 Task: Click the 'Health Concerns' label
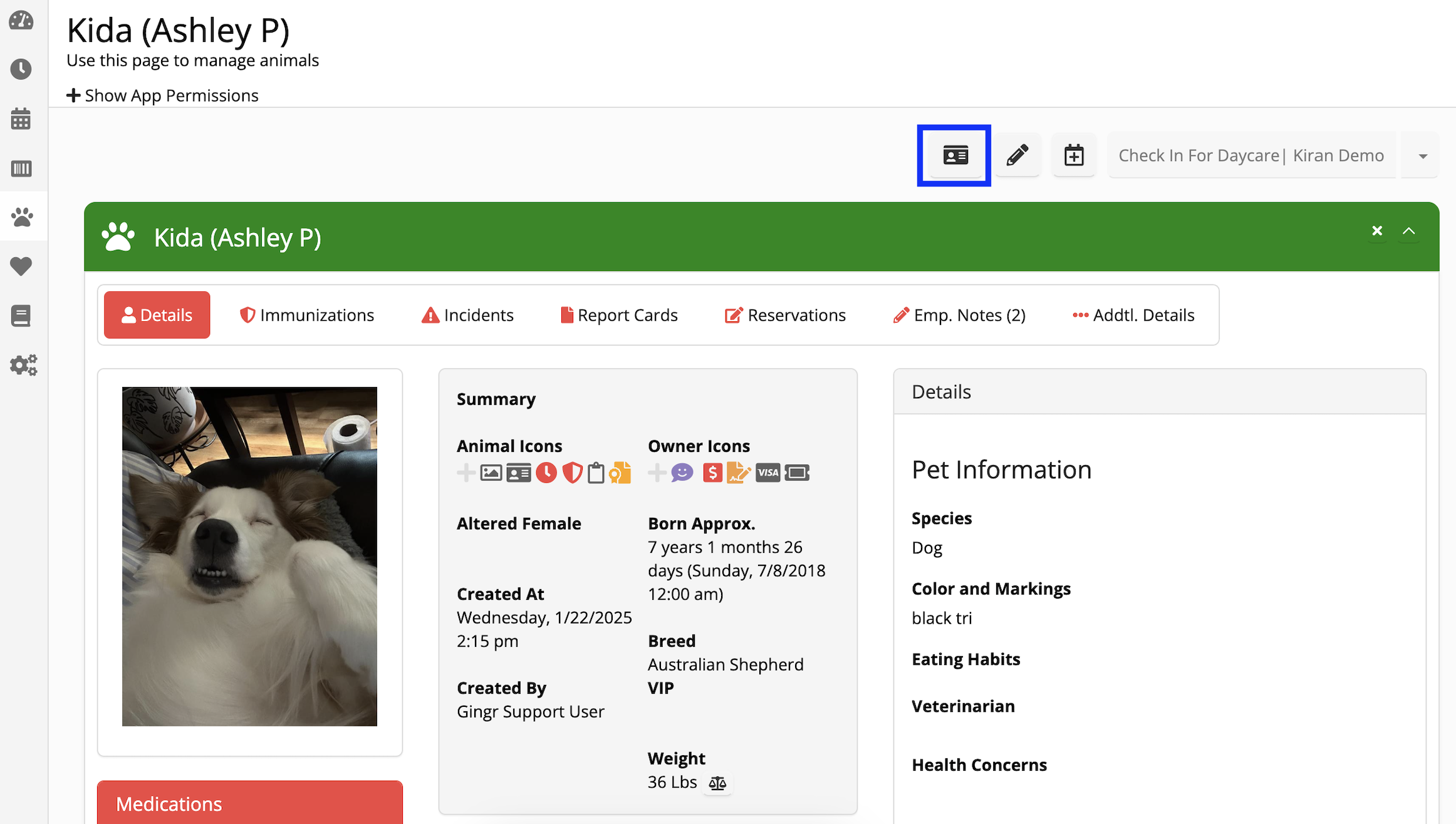tap(979, 765)
